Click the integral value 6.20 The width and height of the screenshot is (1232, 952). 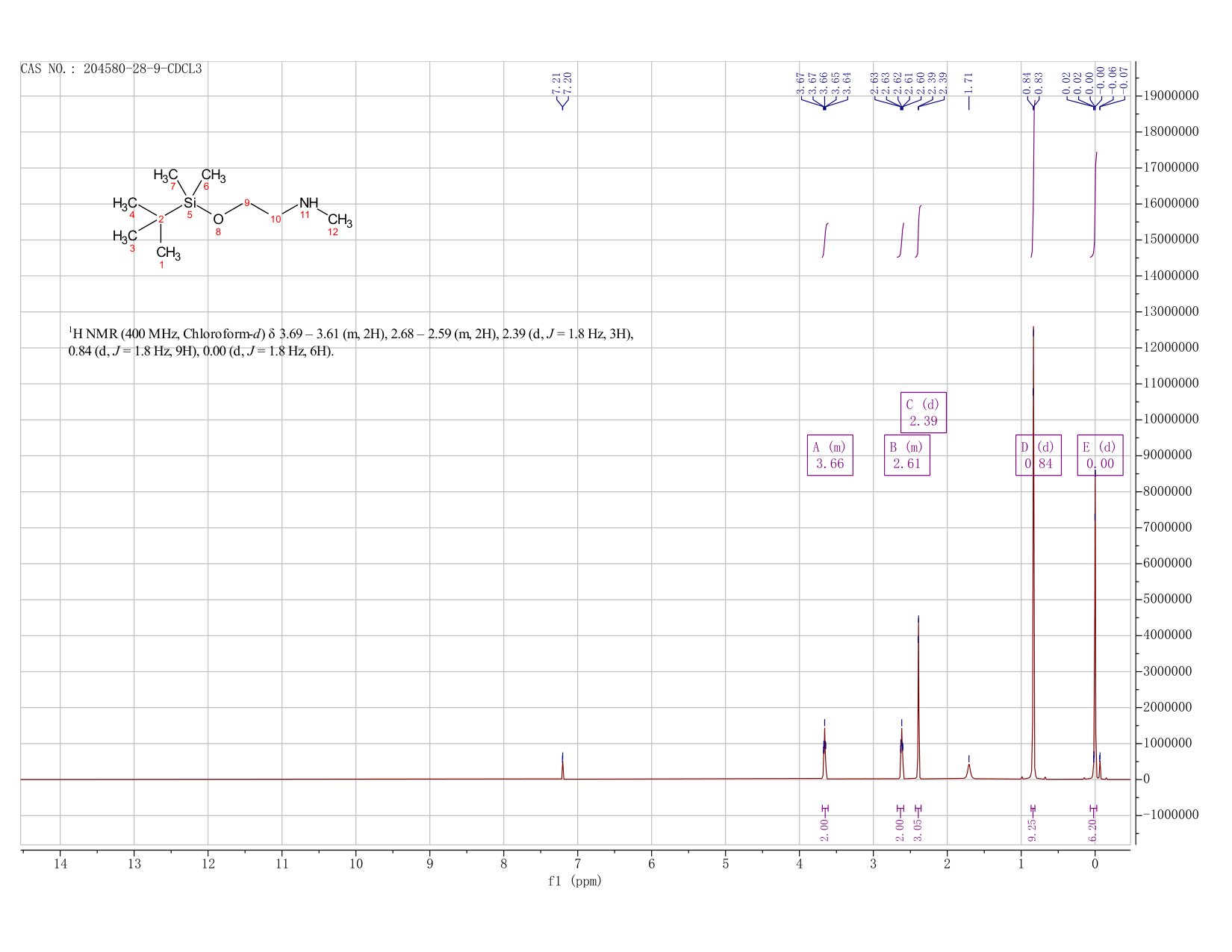1092,830
